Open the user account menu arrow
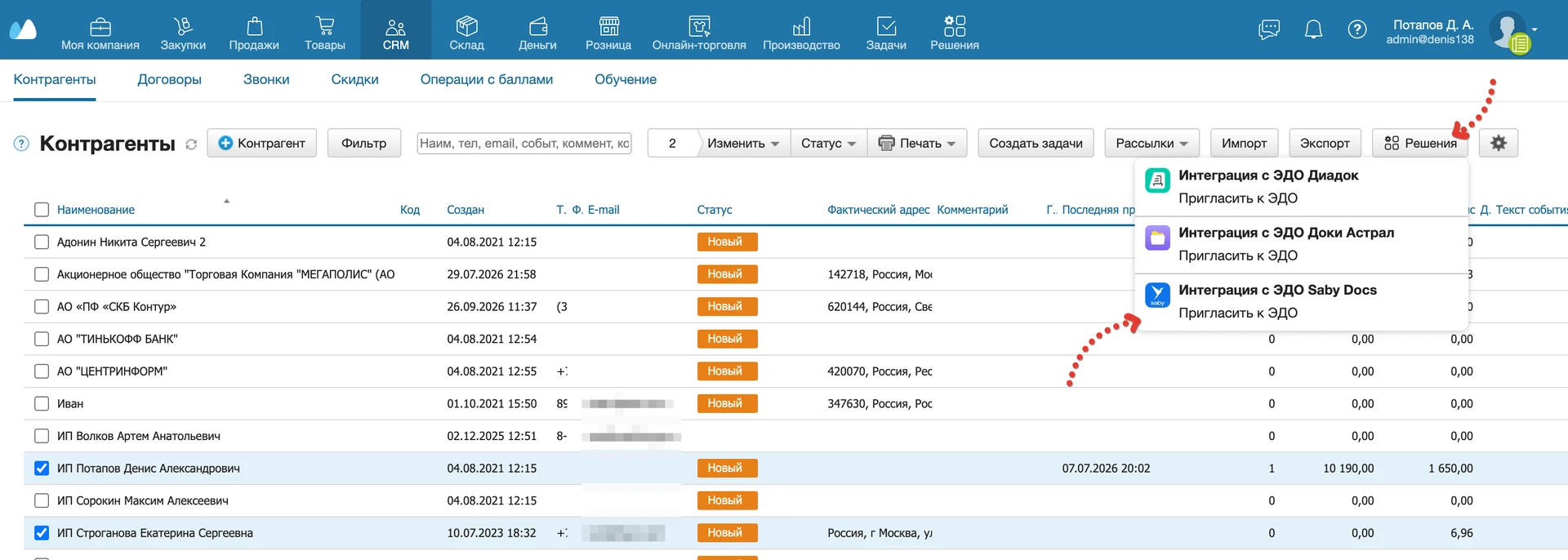 (1535, 29)
